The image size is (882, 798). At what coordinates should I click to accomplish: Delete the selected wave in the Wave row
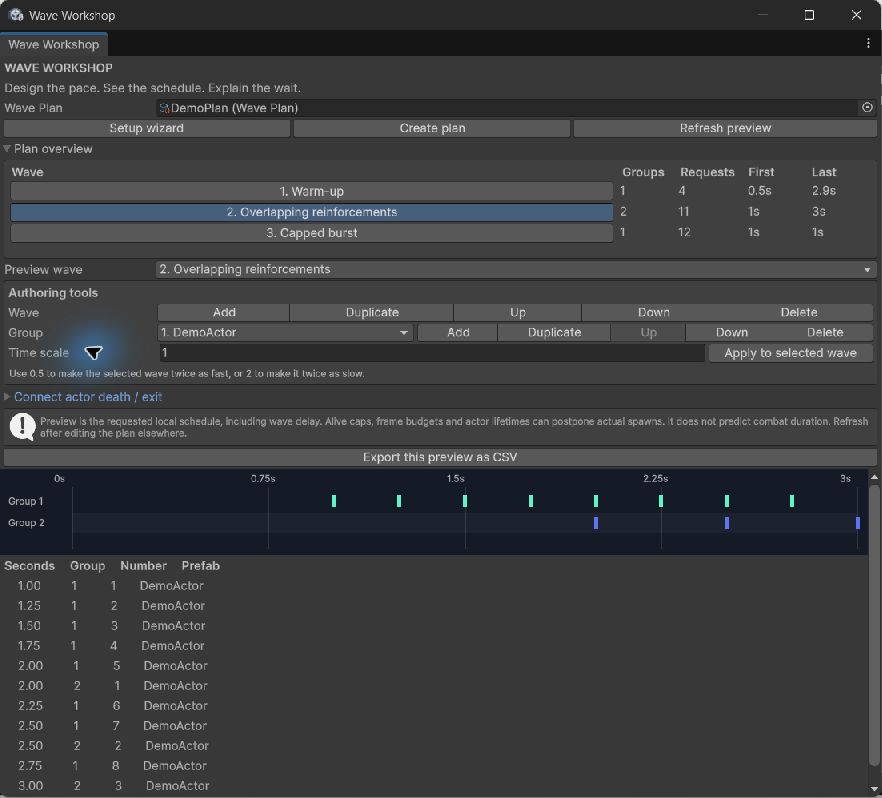[x=799, y=312]
